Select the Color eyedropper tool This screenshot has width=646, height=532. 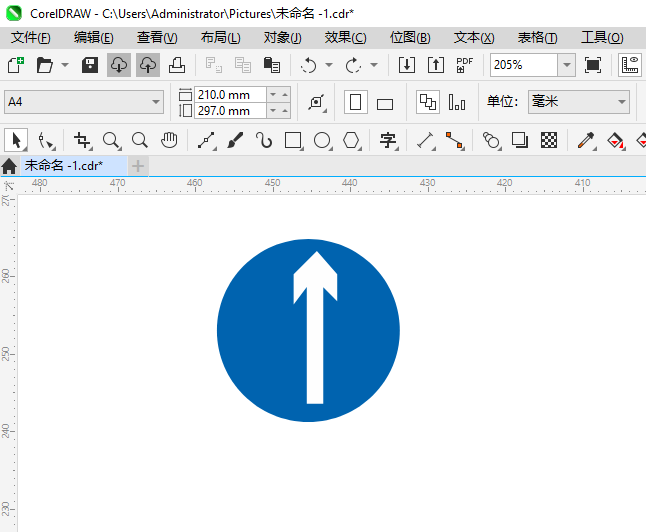(586, 141)
